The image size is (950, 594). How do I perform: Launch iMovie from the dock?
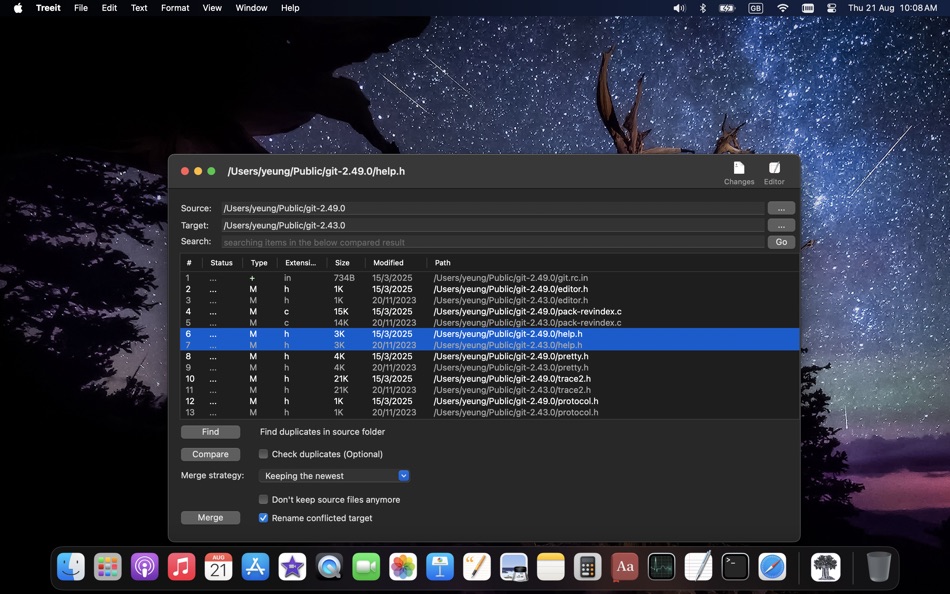pos(292,567)
